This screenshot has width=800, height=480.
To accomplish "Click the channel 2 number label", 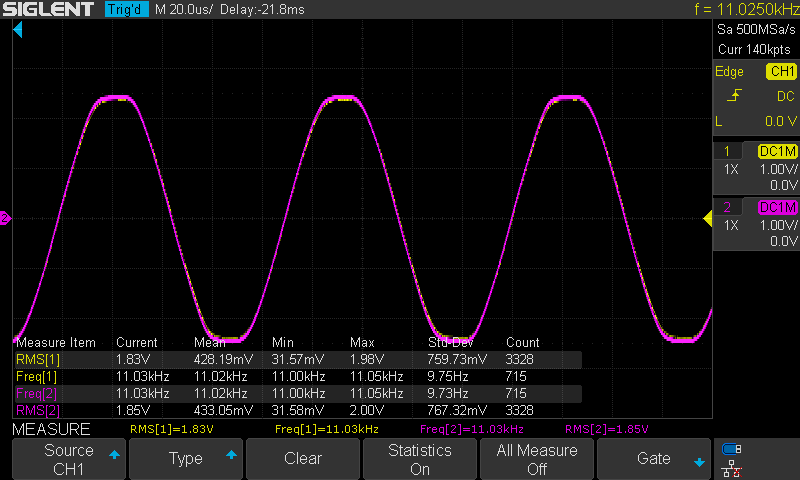I will point(727,207).
